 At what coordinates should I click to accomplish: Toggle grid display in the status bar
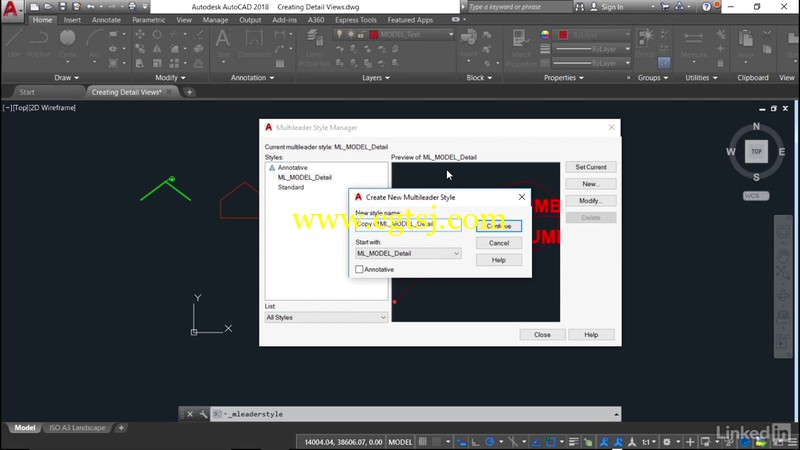pos(422,442)
